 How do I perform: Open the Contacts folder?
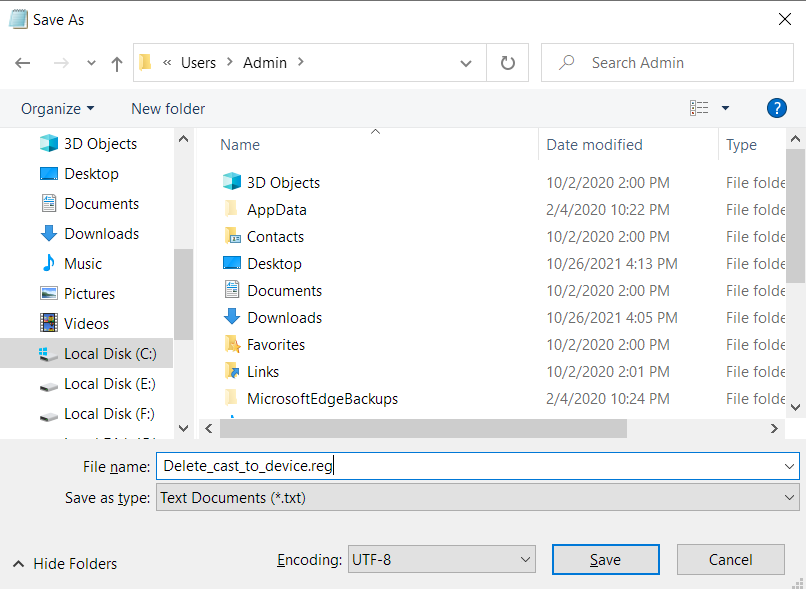[275, 236]
